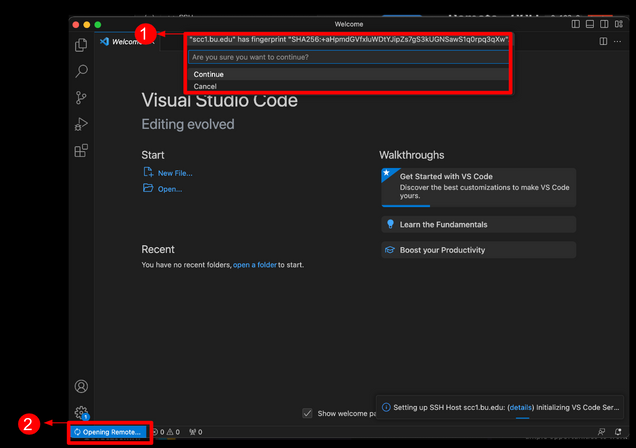Open Get Started with VS Code walkthrough

[479, 187]
